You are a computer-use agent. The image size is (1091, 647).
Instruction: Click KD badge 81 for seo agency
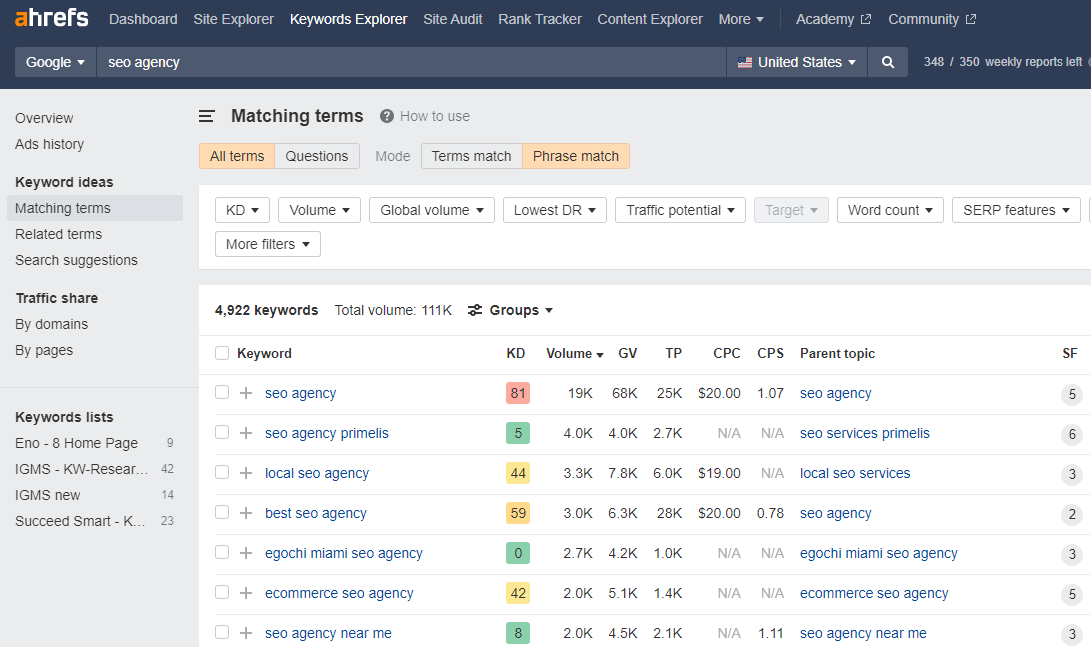[x=518, y=393]
